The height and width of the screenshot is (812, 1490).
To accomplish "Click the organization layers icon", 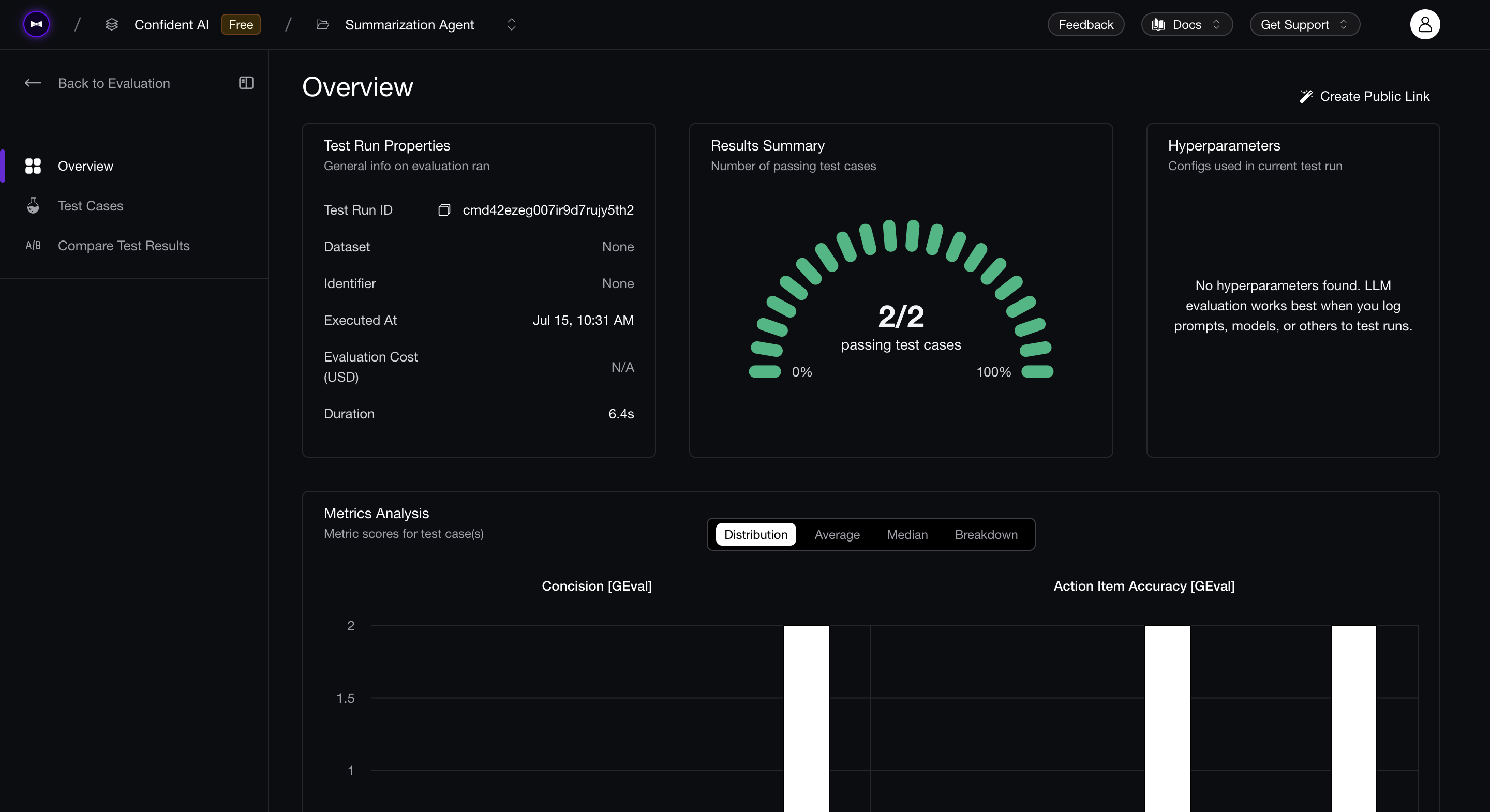I will pyautogui.click(x=112, y=24).
